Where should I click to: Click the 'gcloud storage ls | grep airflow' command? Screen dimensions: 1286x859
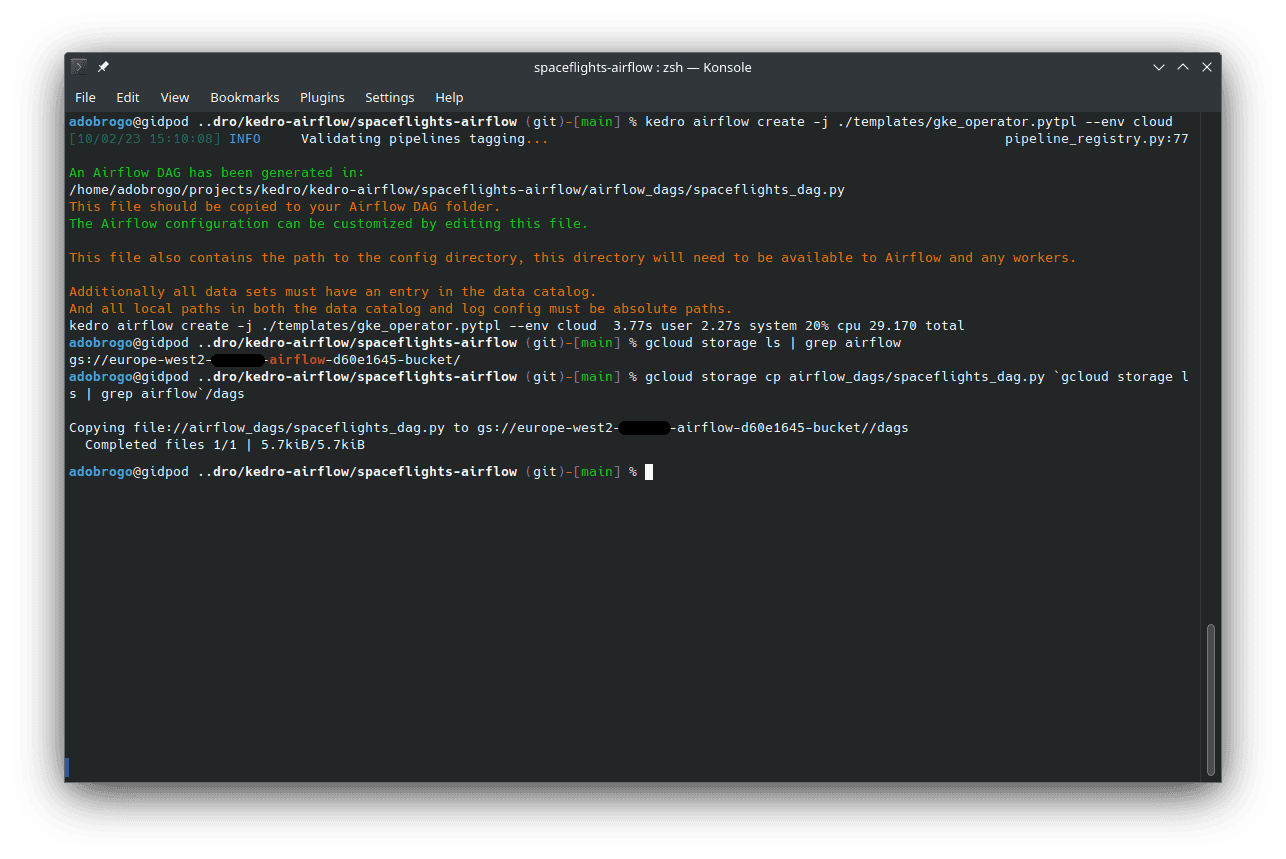pos(773,343)
